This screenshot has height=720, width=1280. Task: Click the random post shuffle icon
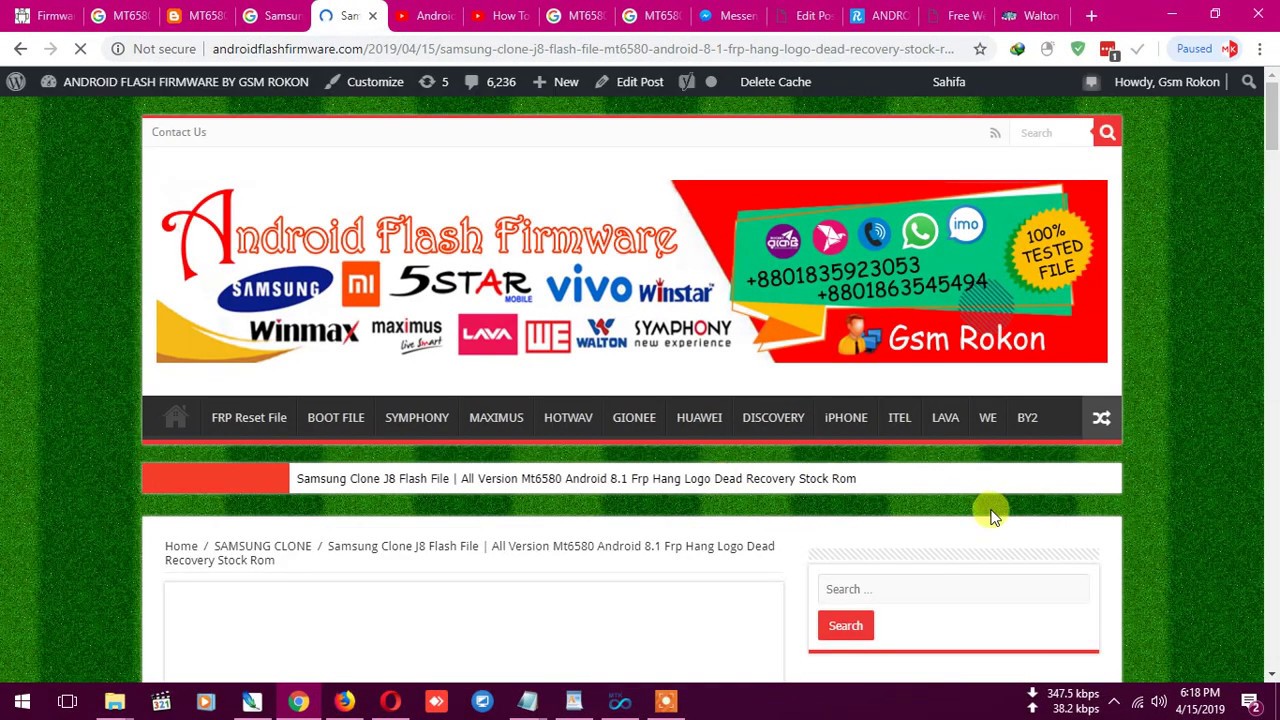tap(1101, 418)
